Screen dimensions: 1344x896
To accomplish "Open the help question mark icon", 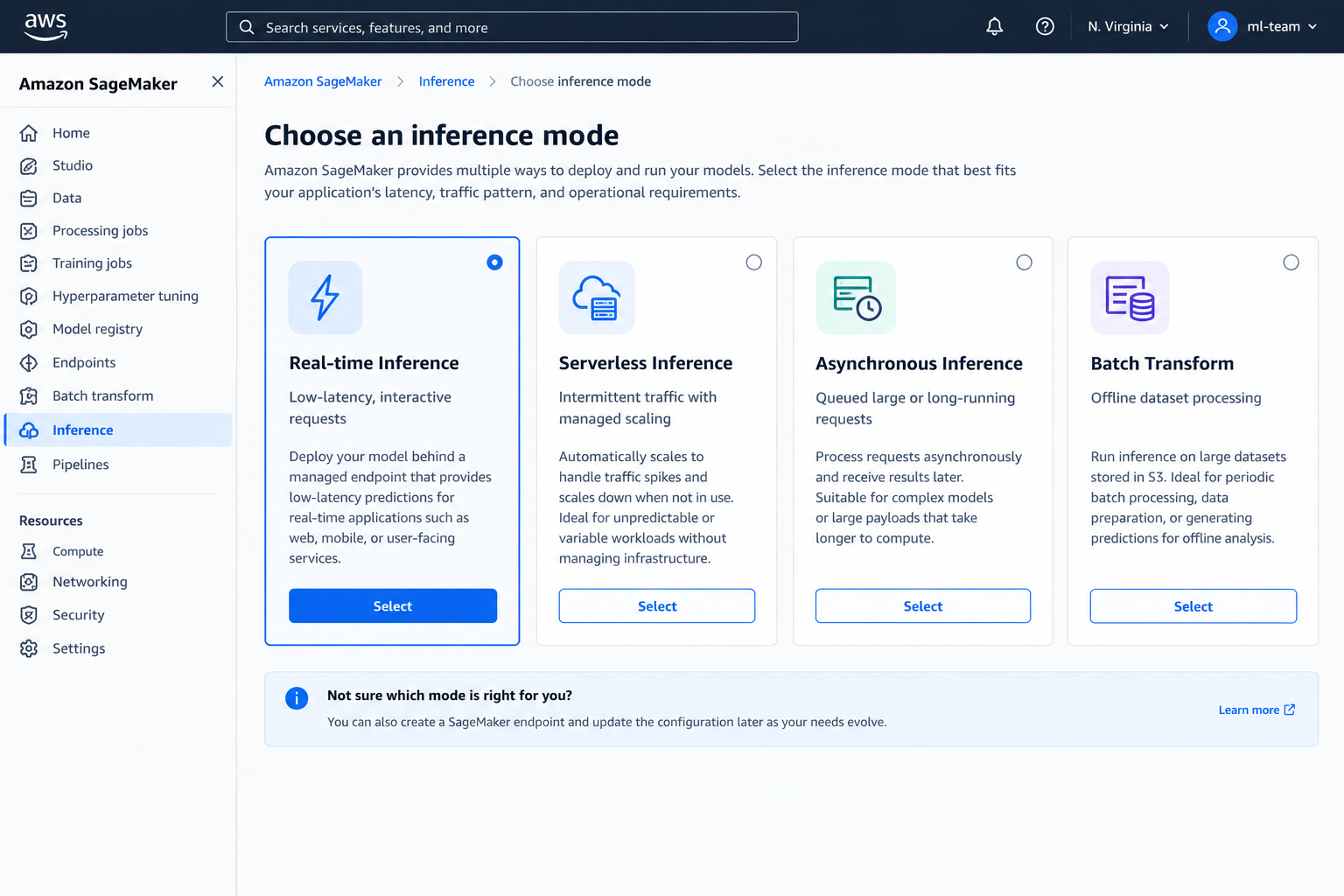I will pos(1045,26).
